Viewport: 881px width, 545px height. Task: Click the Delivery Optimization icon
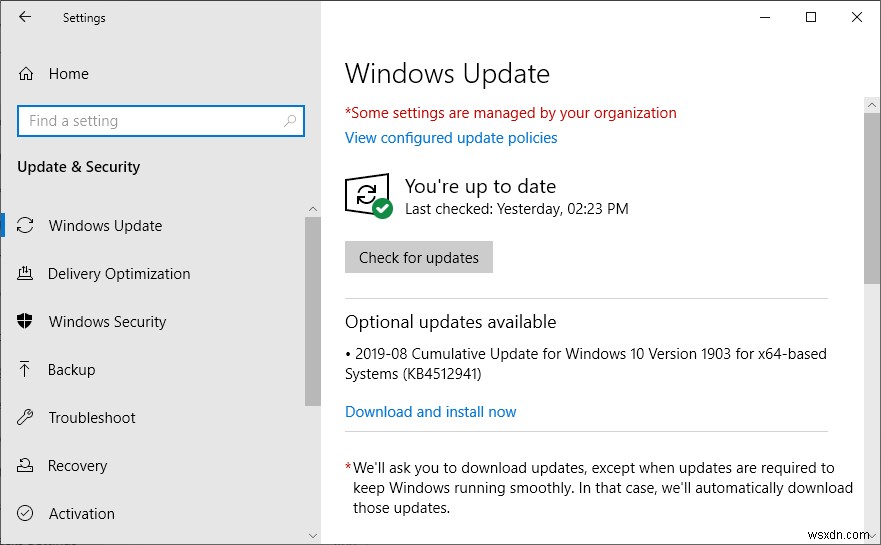(26, 273)
